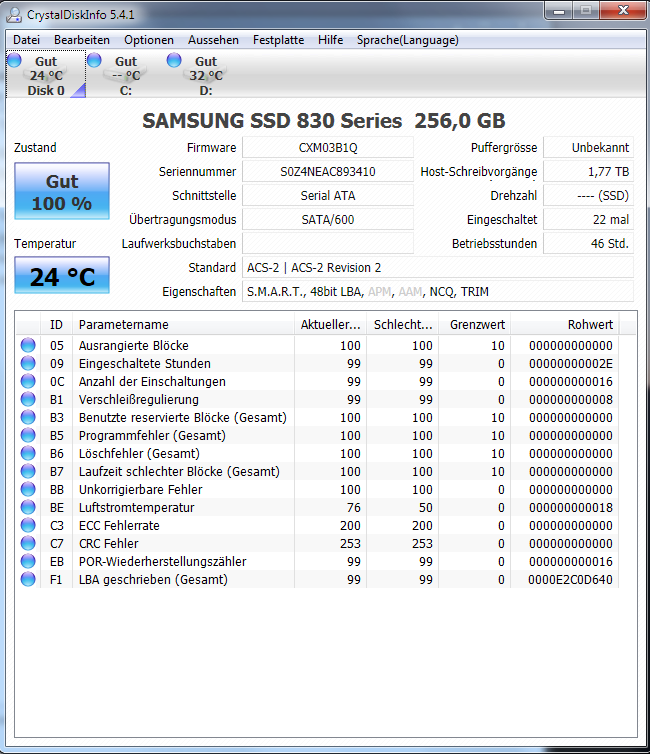Select the C: drive tab
650x754 pixels.
(126, 75)
